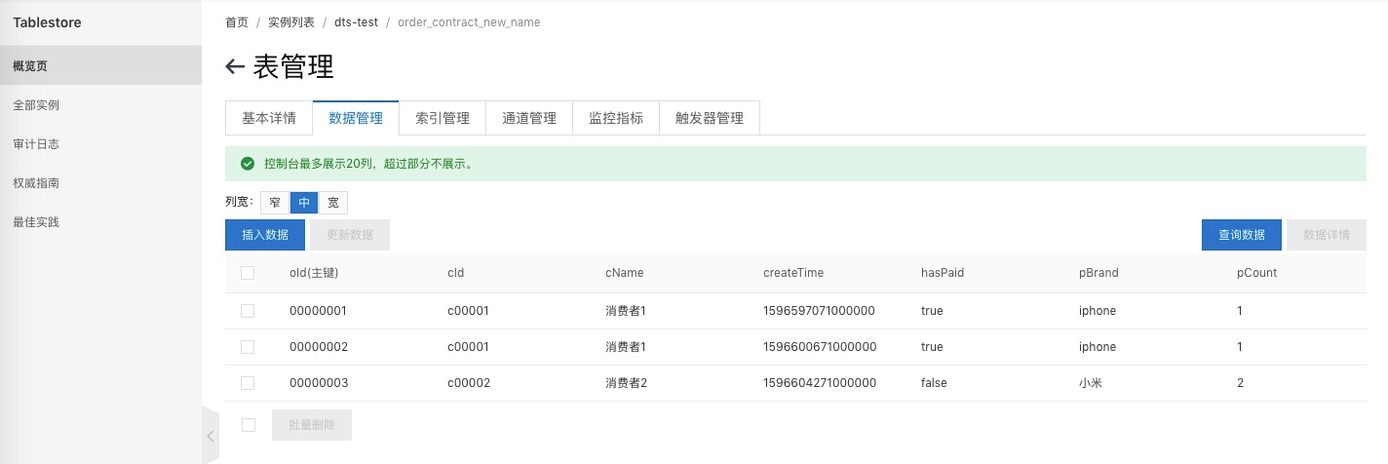Click the back arrow beside 表管理
This screenshot has width=1388, height=464.
[235, 67]
